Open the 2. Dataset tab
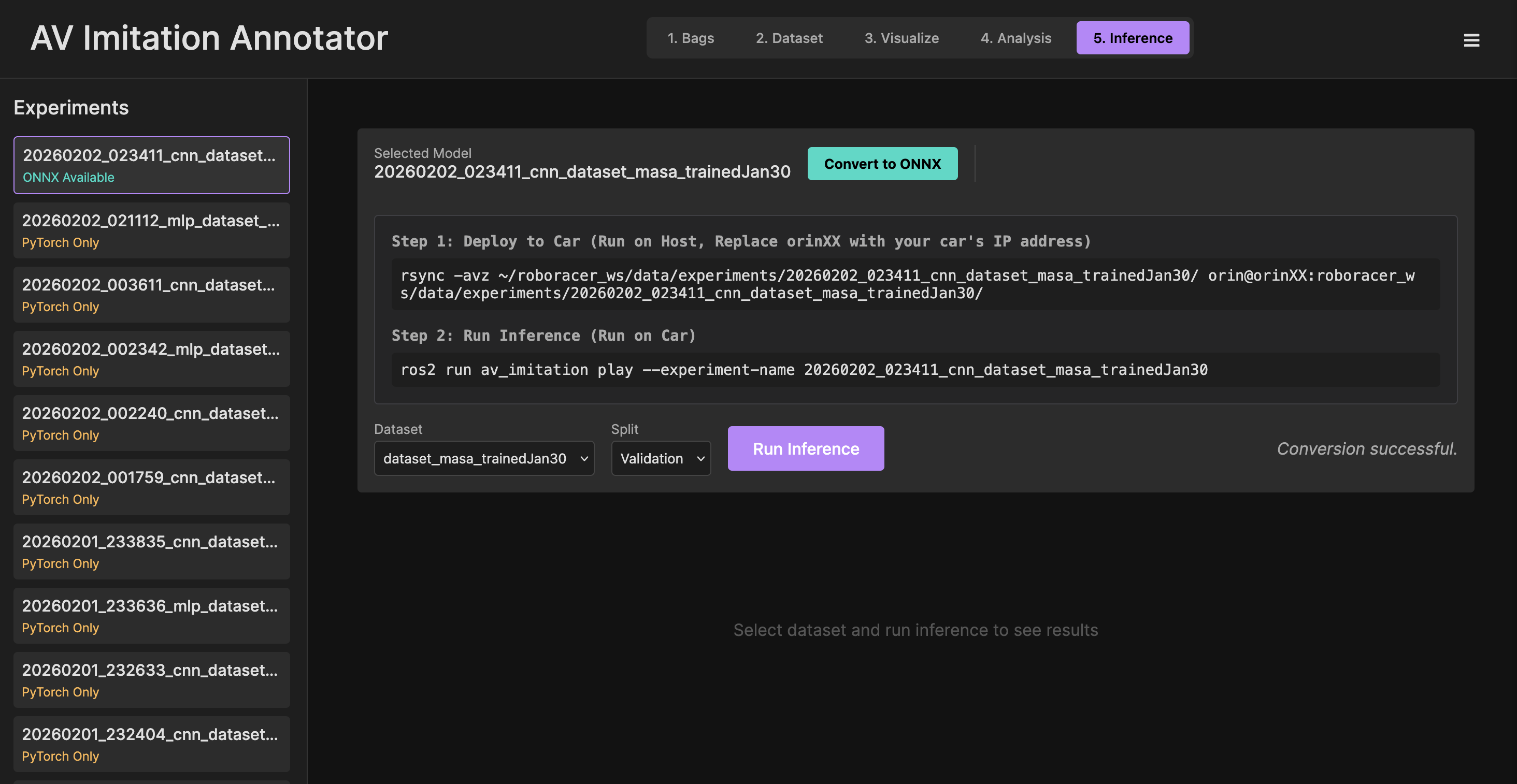The width and height of the screenshot is (1517, 784). click(x=789, y=38)
